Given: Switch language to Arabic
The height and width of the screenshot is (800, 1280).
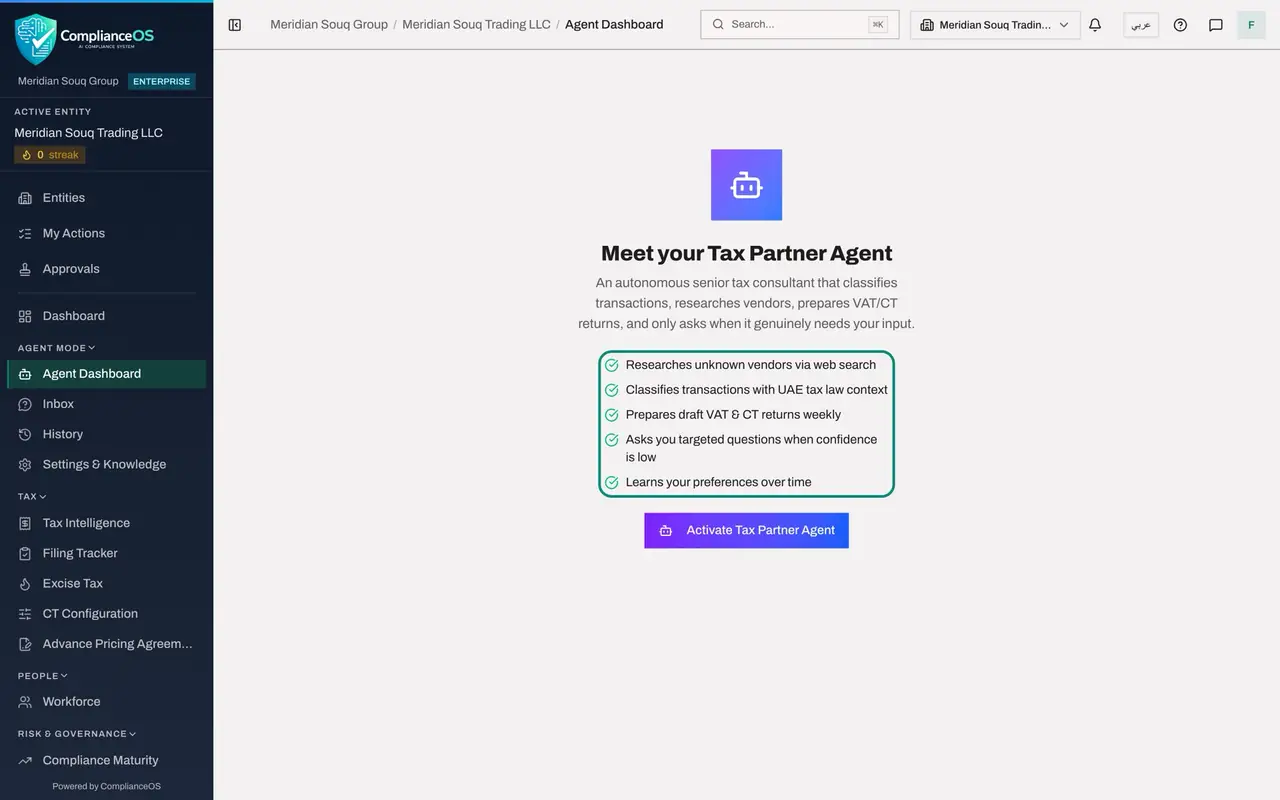Looking at the screenshot, I should [x=1141, y=25].
